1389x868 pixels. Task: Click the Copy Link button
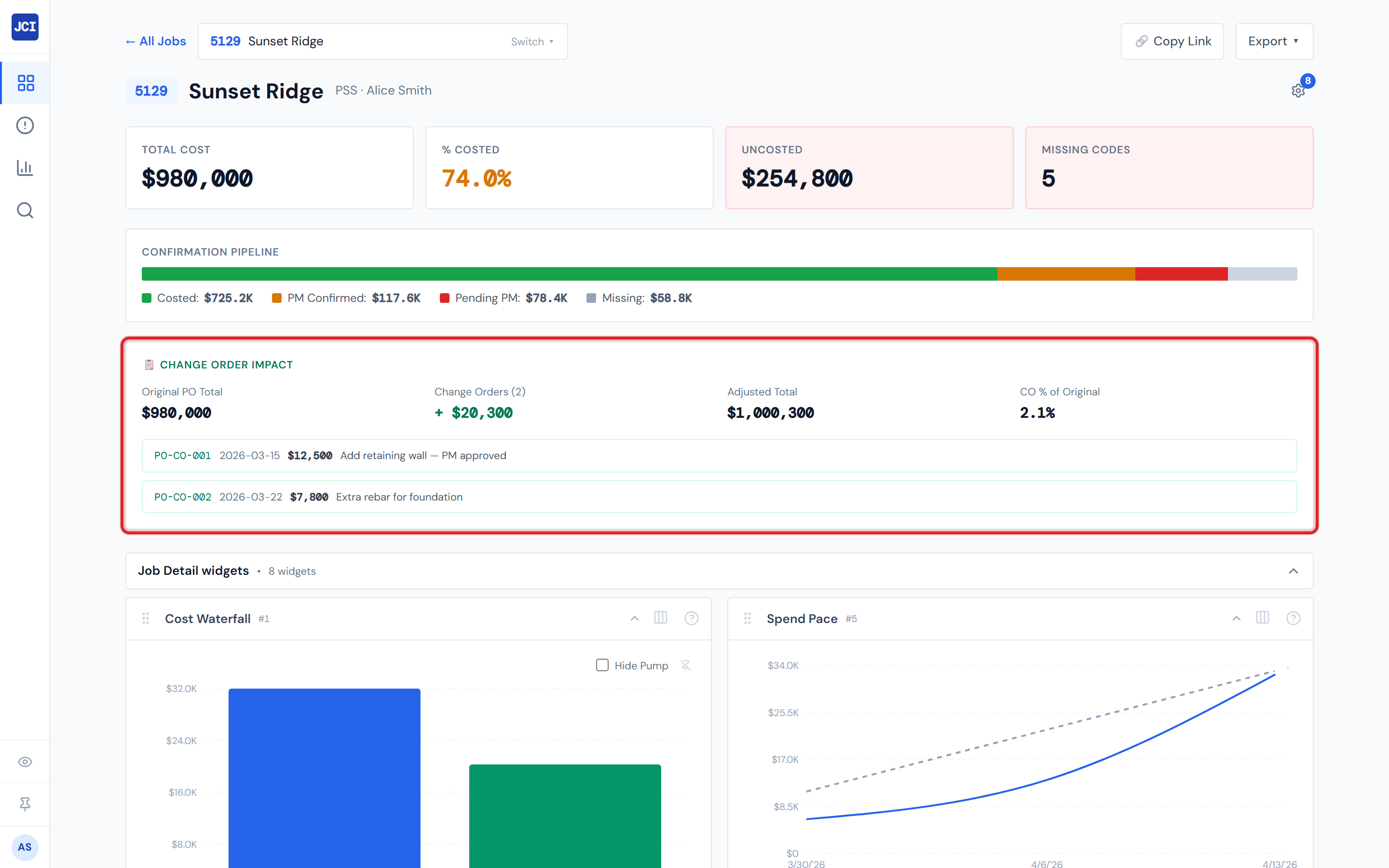(x=1172, y=41)
